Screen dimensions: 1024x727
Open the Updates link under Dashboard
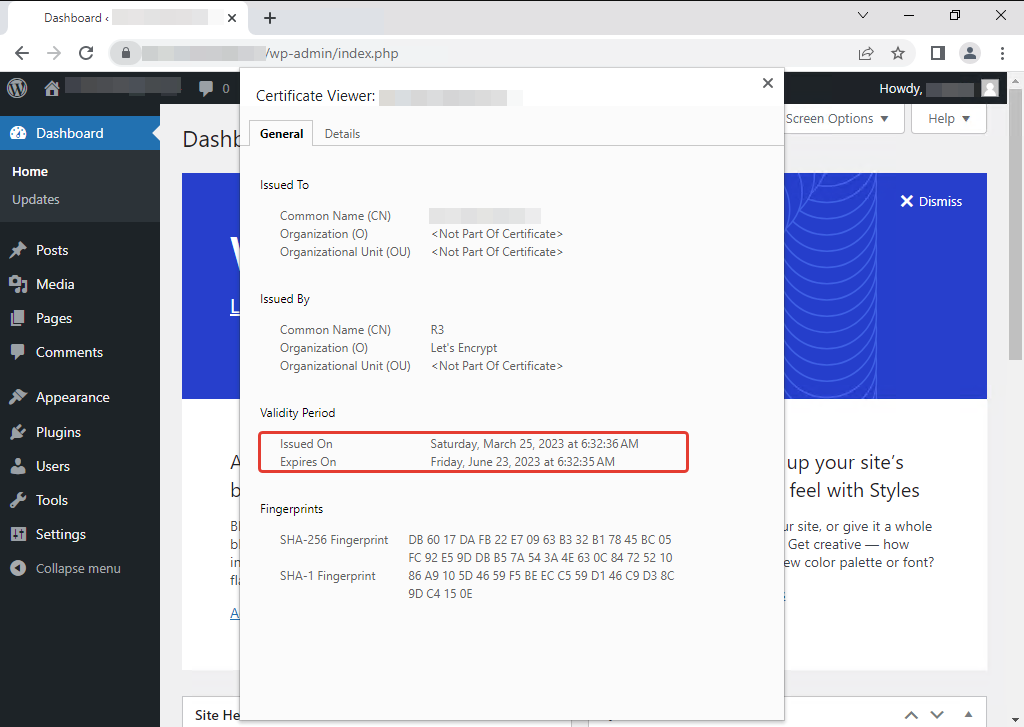click(36, 199)
